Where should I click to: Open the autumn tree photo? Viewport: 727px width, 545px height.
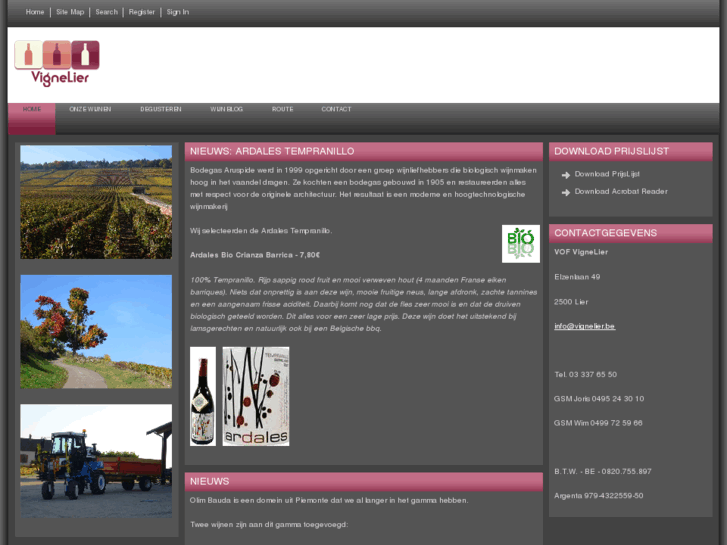[96, 332]
